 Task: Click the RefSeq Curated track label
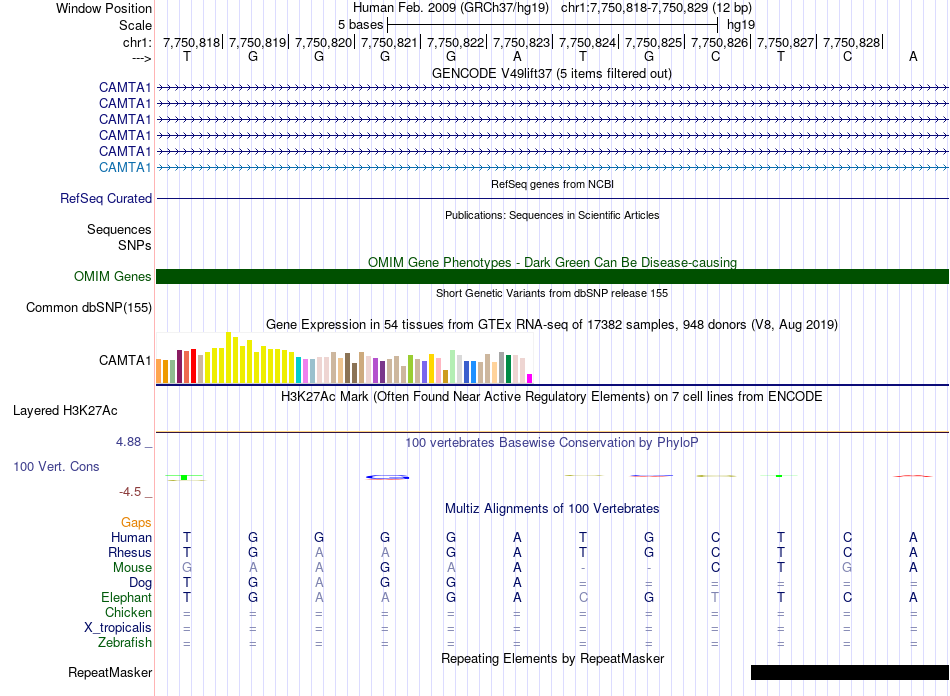pyautogui.click(x=106, y=198)
